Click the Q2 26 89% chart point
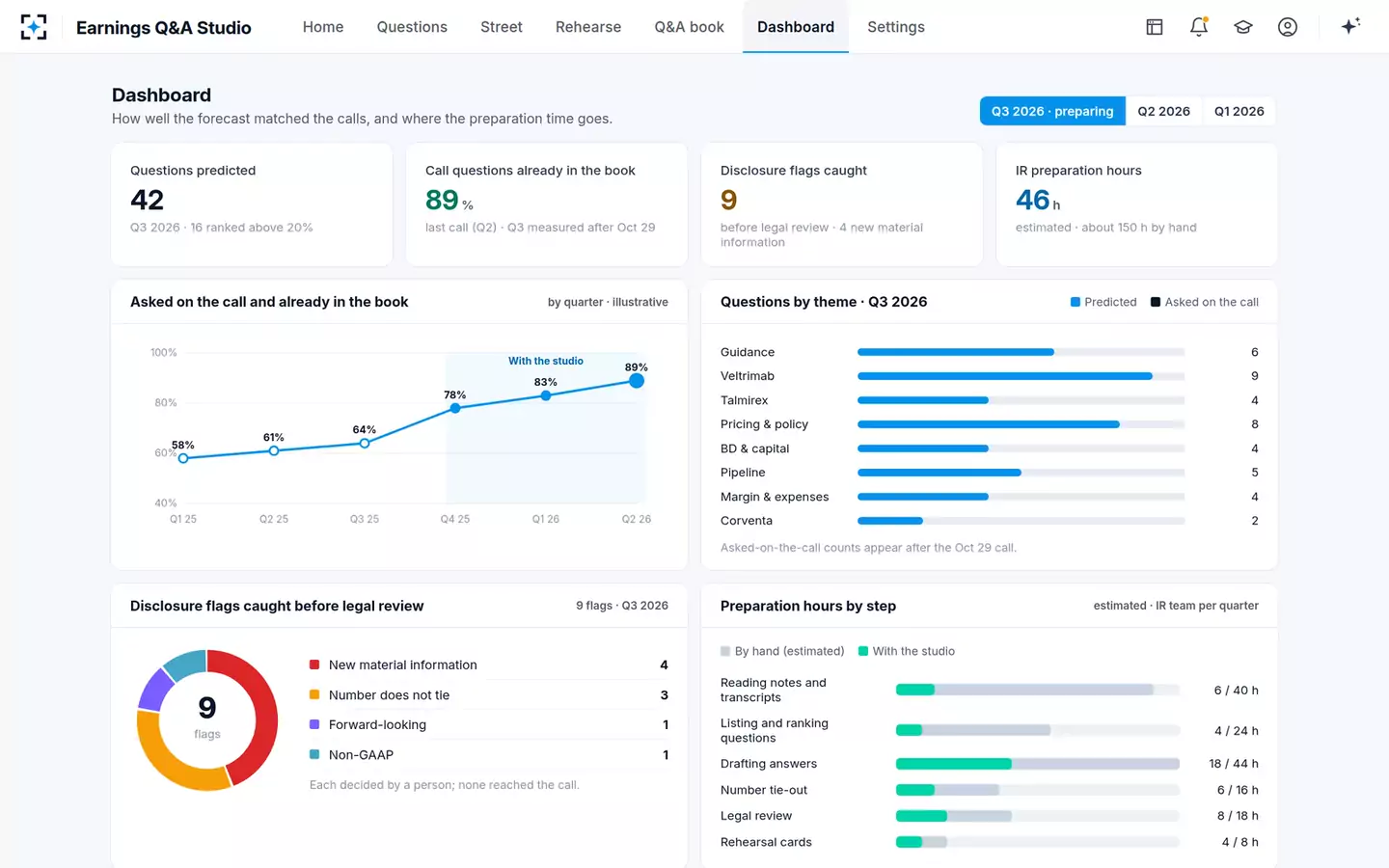 pyautogui.click(x=637, y=381)
